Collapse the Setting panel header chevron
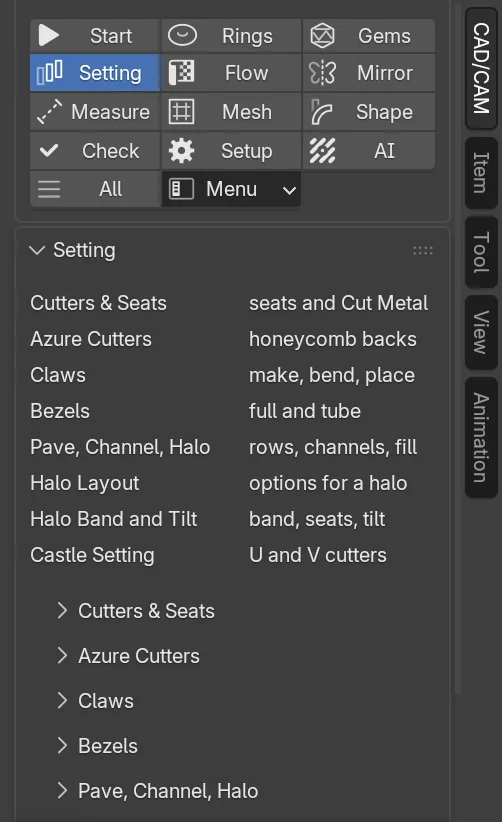Screen dimensions: 502x822 pos(37,250)
